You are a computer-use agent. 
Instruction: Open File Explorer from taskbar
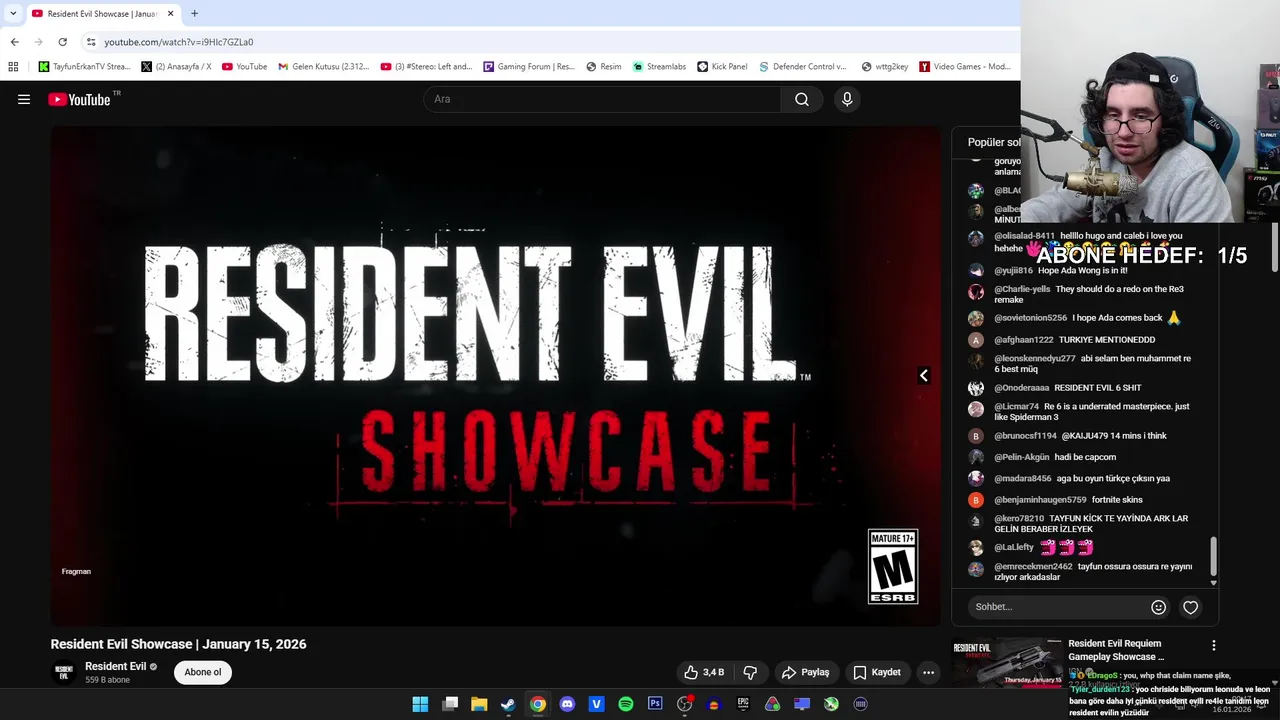click(x=479, y=704)
